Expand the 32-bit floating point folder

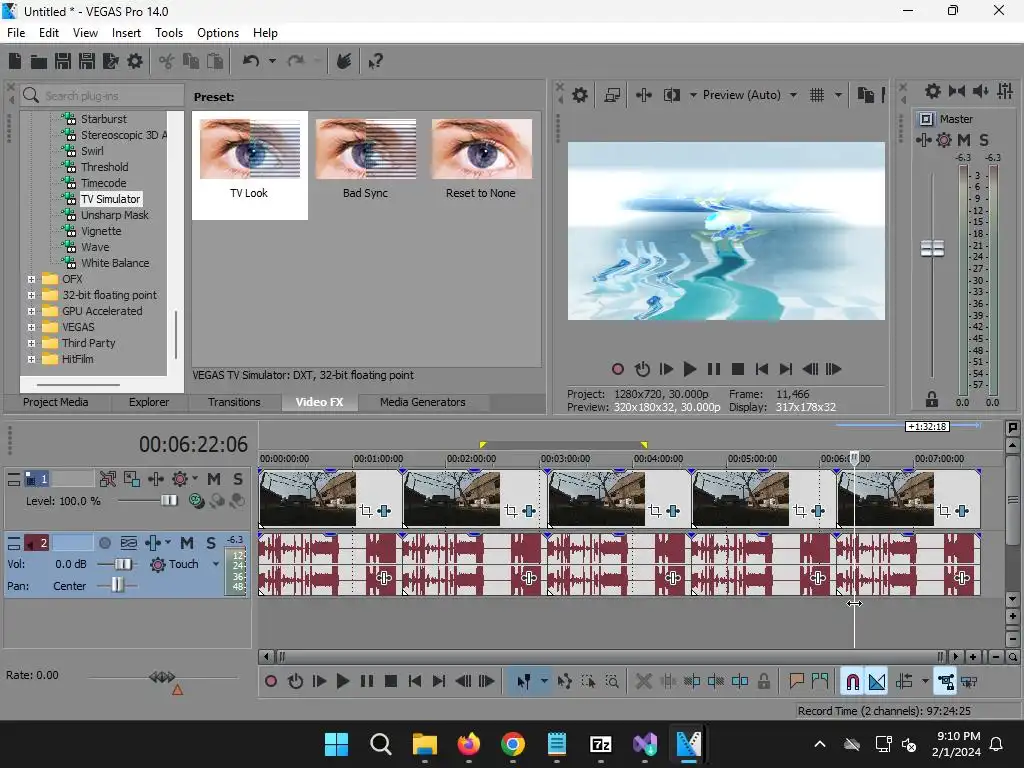(31, 295)
